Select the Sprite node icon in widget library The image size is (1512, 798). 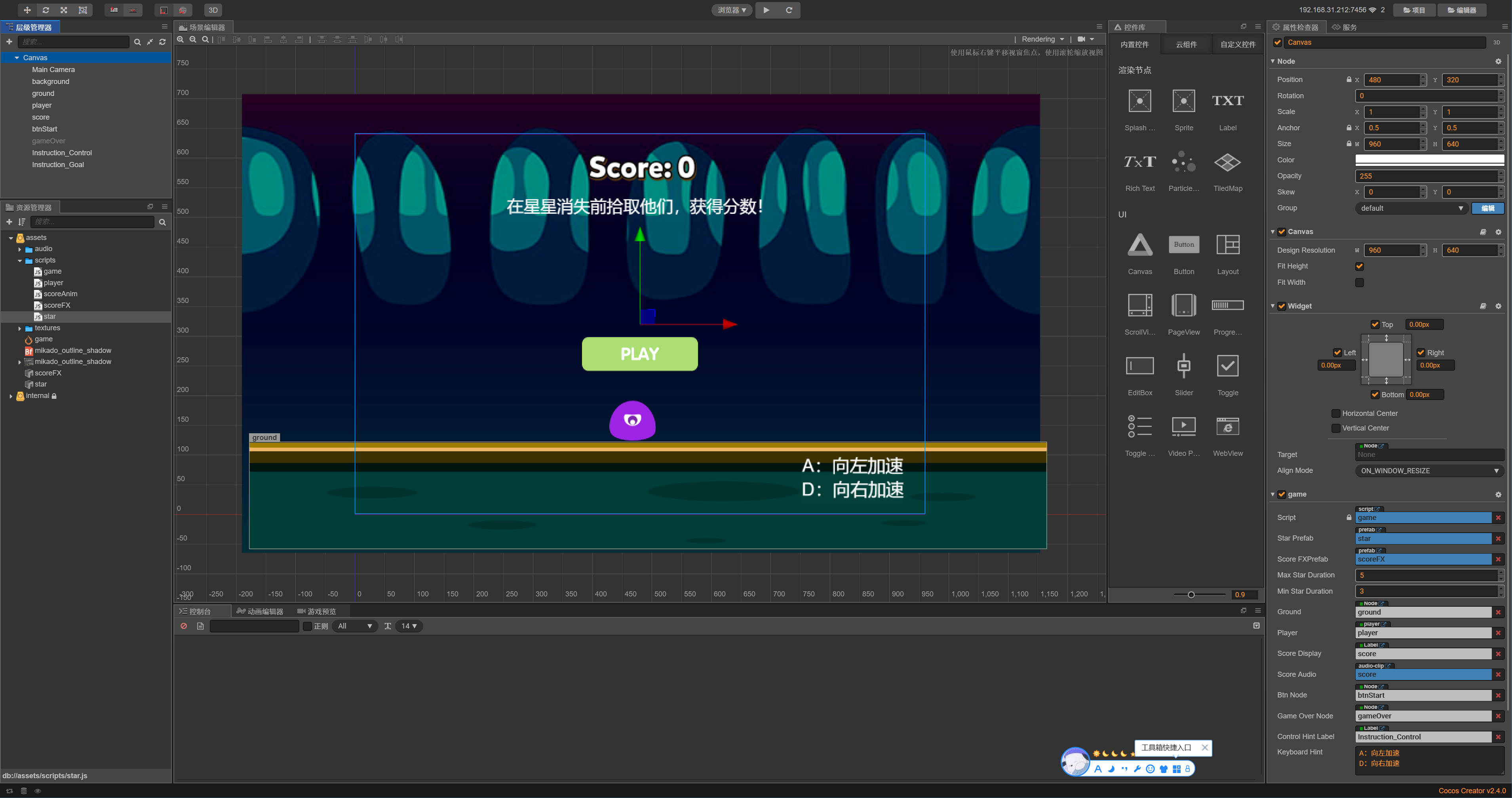click(x=1183, y=101)
